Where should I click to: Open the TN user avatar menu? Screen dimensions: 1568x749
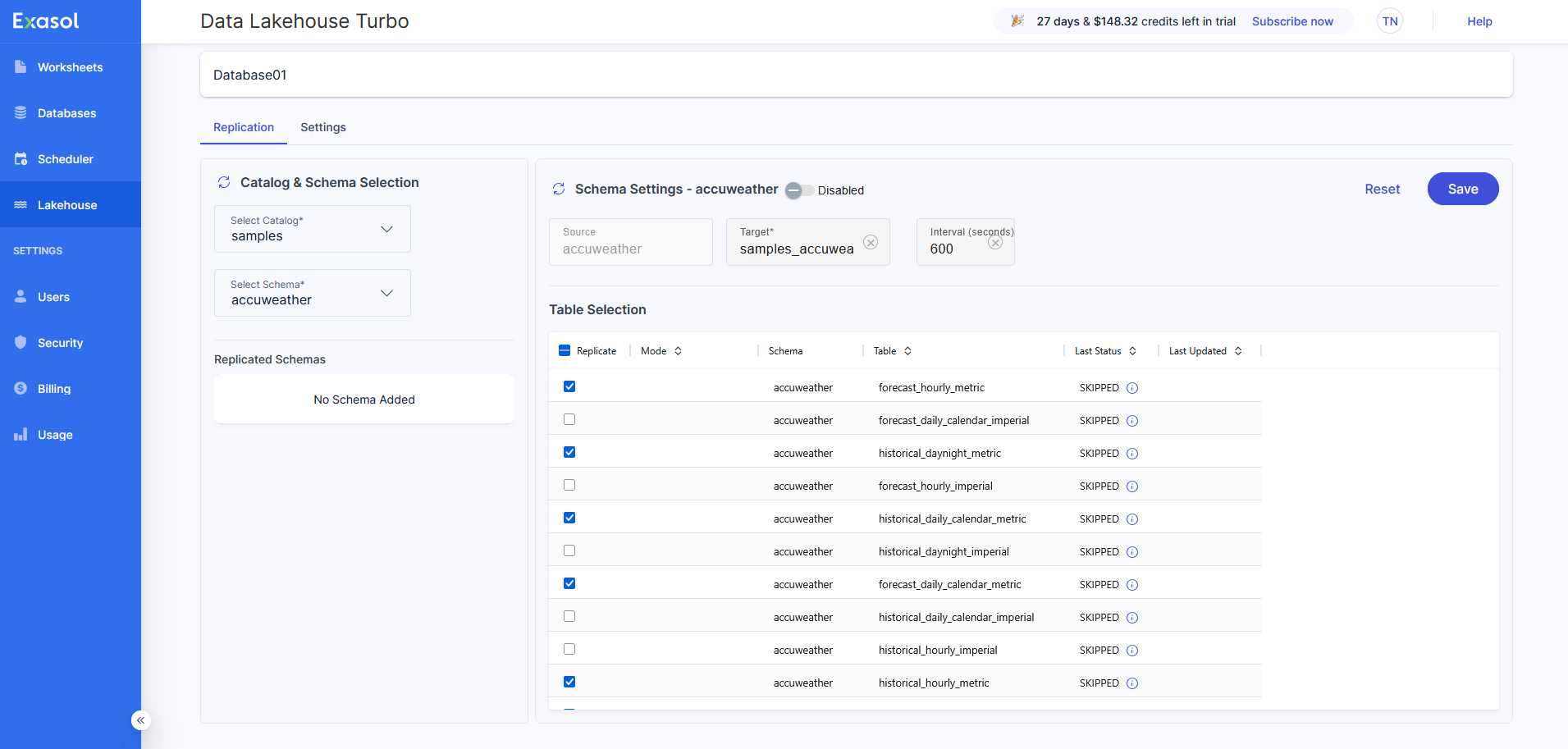[1389, 21]
